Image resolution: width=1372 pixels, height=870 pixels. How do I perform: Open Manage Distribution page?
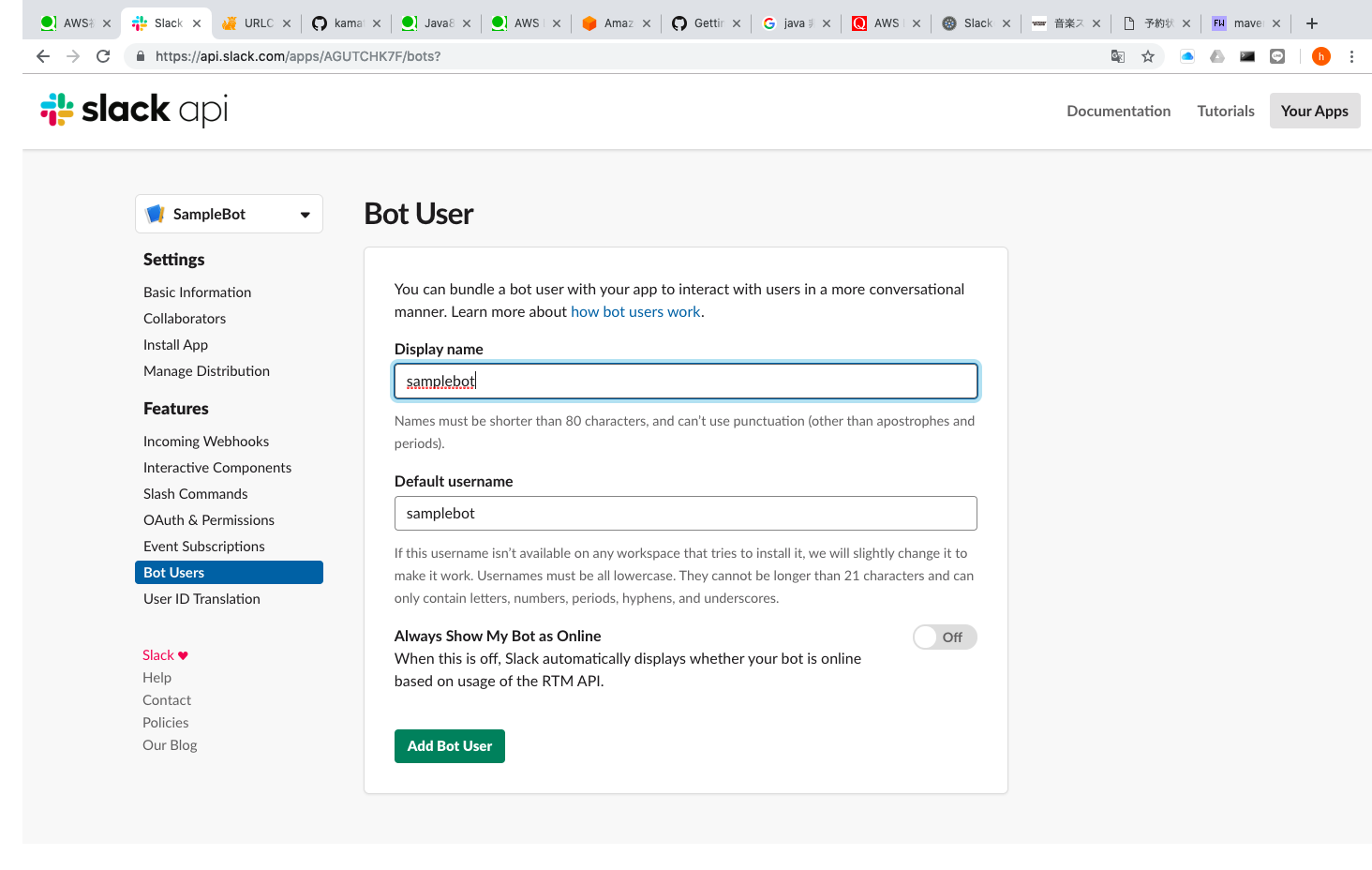click(x=206, y=371)
